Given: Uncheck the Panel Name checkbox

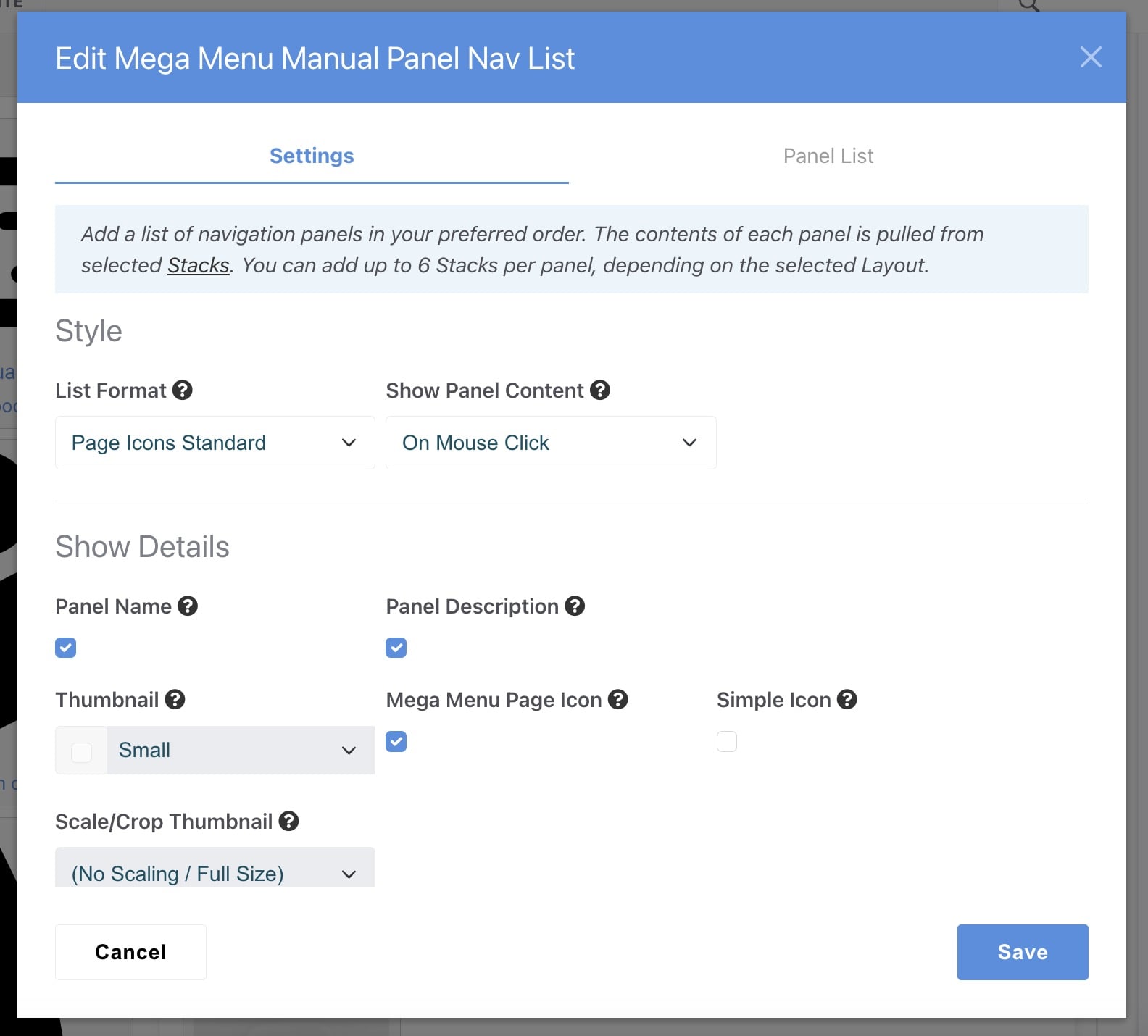Looking at the screenshot, I should pos(66,648).
